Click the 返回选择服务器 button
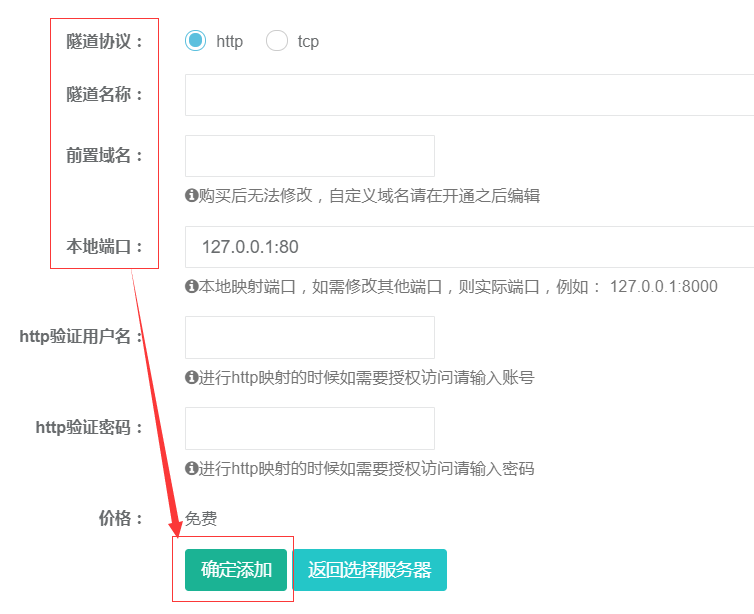This screenshot has height=614, width=754. tap(370, 570)
